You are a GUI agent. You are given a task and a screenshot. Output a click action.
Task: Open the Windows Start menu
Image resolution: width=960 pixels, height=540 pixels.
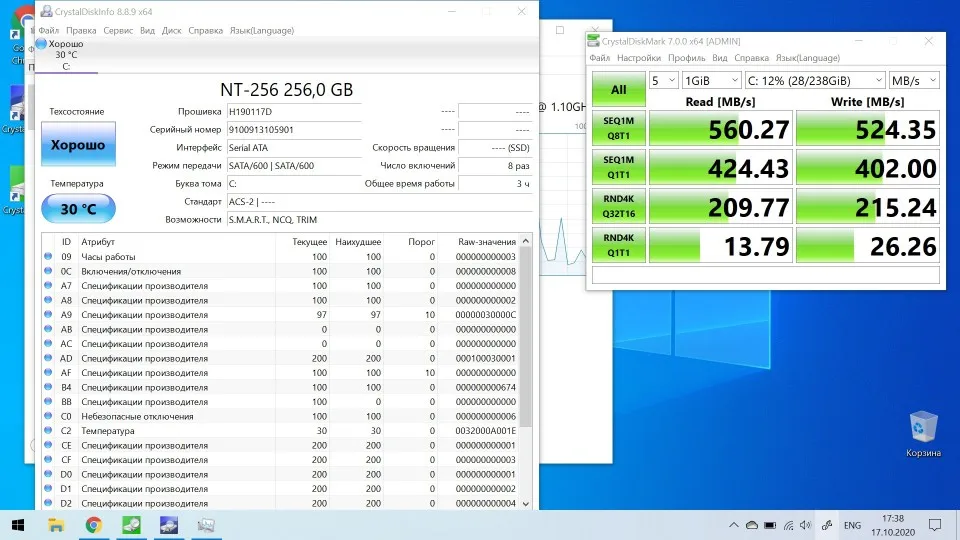click(18, 525)
